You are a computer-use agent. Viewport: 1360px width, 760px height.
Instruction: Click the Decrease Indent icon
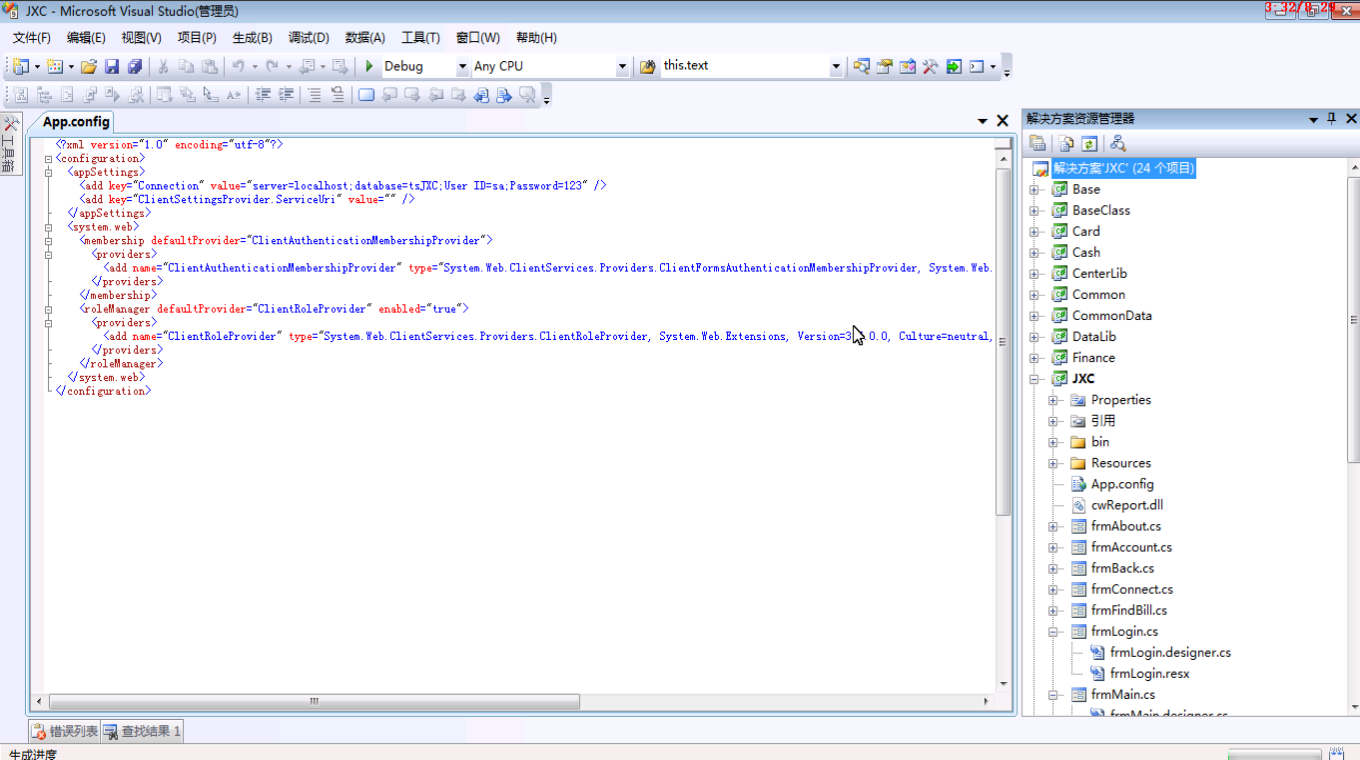pos(263,95)
